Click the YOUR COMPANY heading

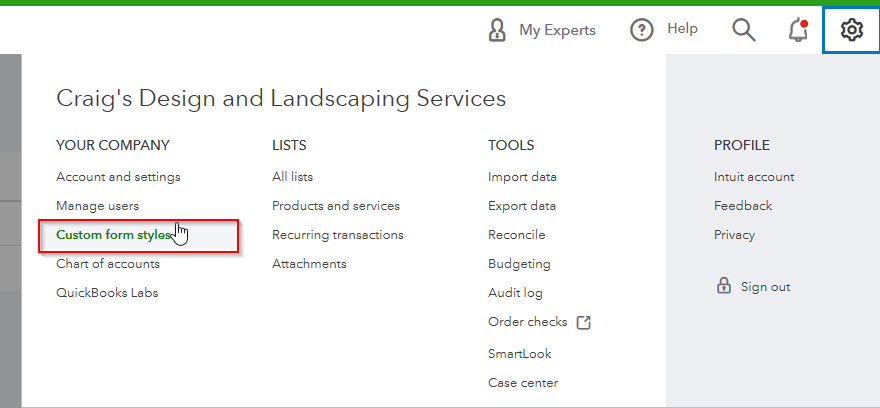(x=113, y=145)
